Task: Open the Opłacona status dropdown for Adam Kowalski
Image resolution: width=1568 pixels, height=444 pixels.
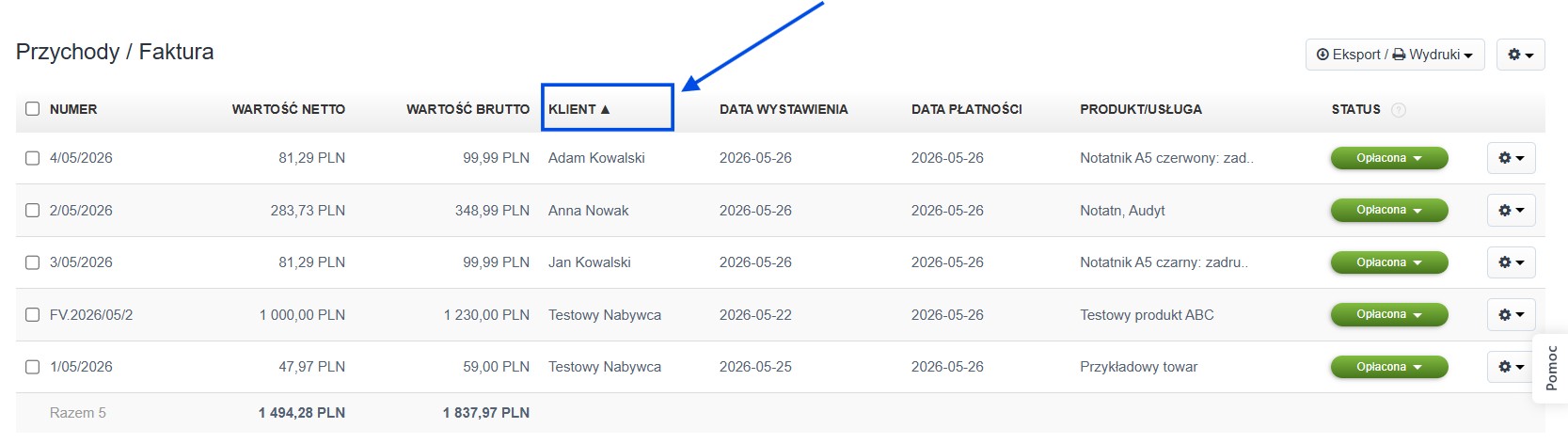Action: [x=1388, y=158]
